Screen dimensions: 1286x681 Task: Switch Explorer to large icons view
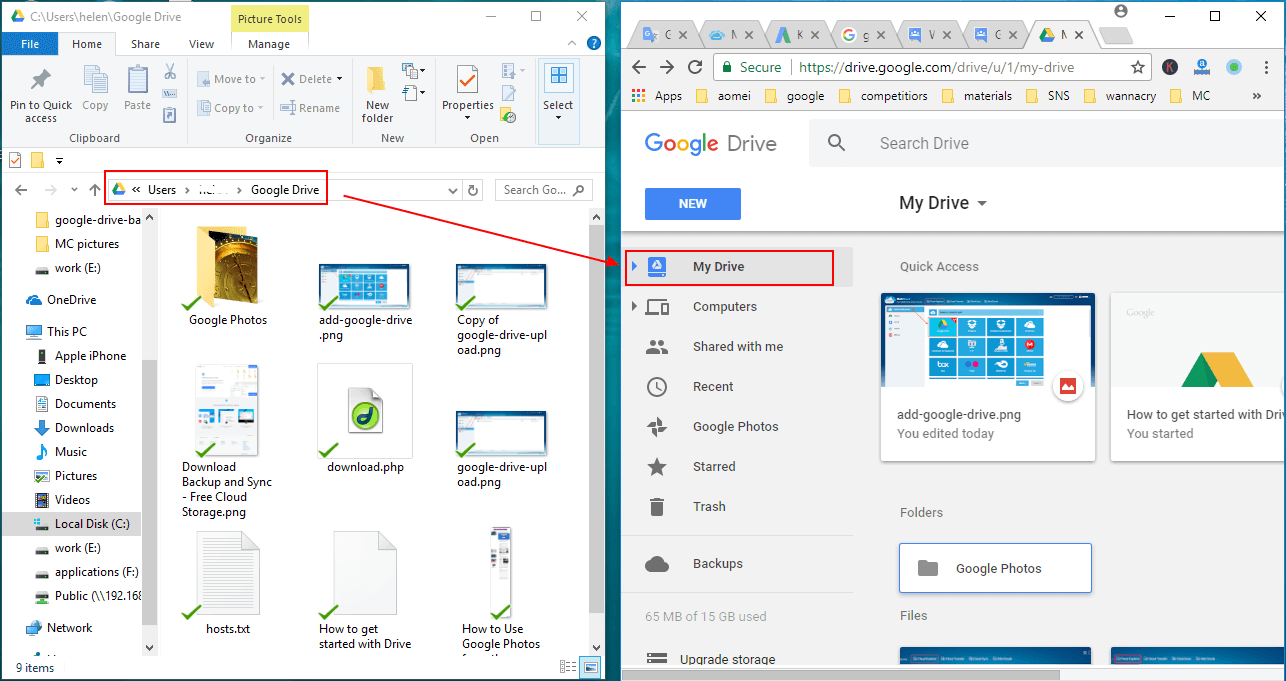[x=590, y=667]
